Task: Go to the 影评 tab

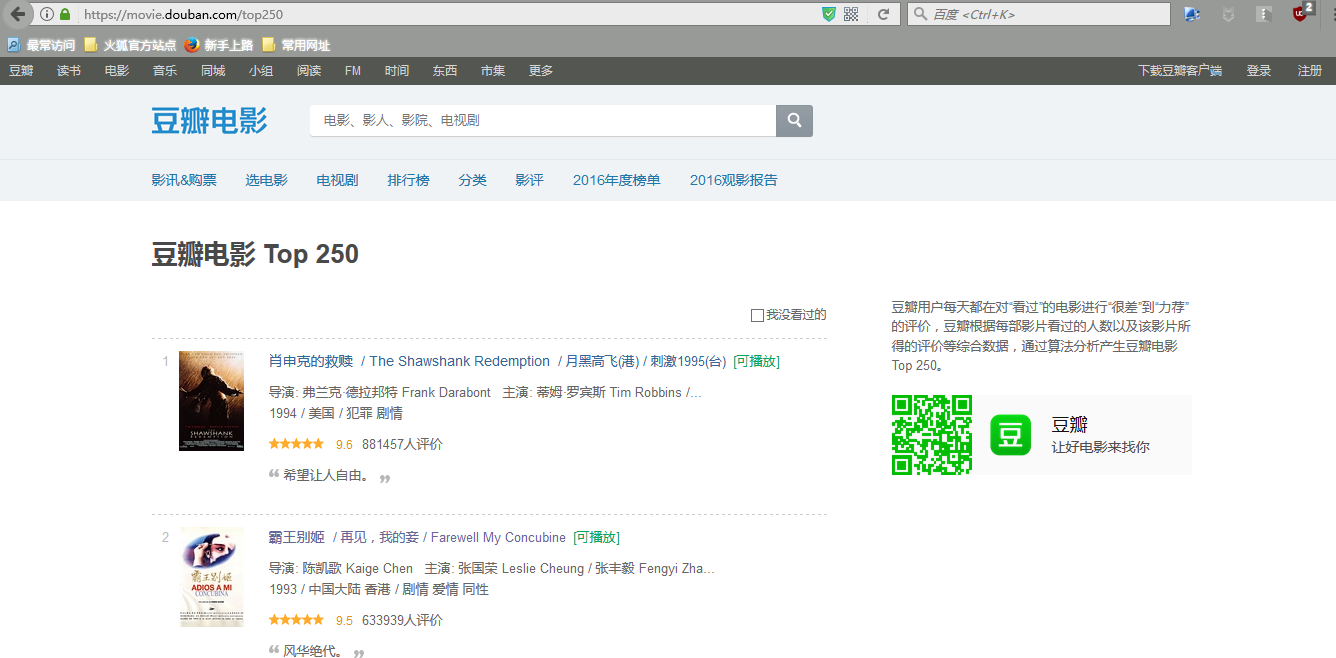Action: click(x=530, y=180)
